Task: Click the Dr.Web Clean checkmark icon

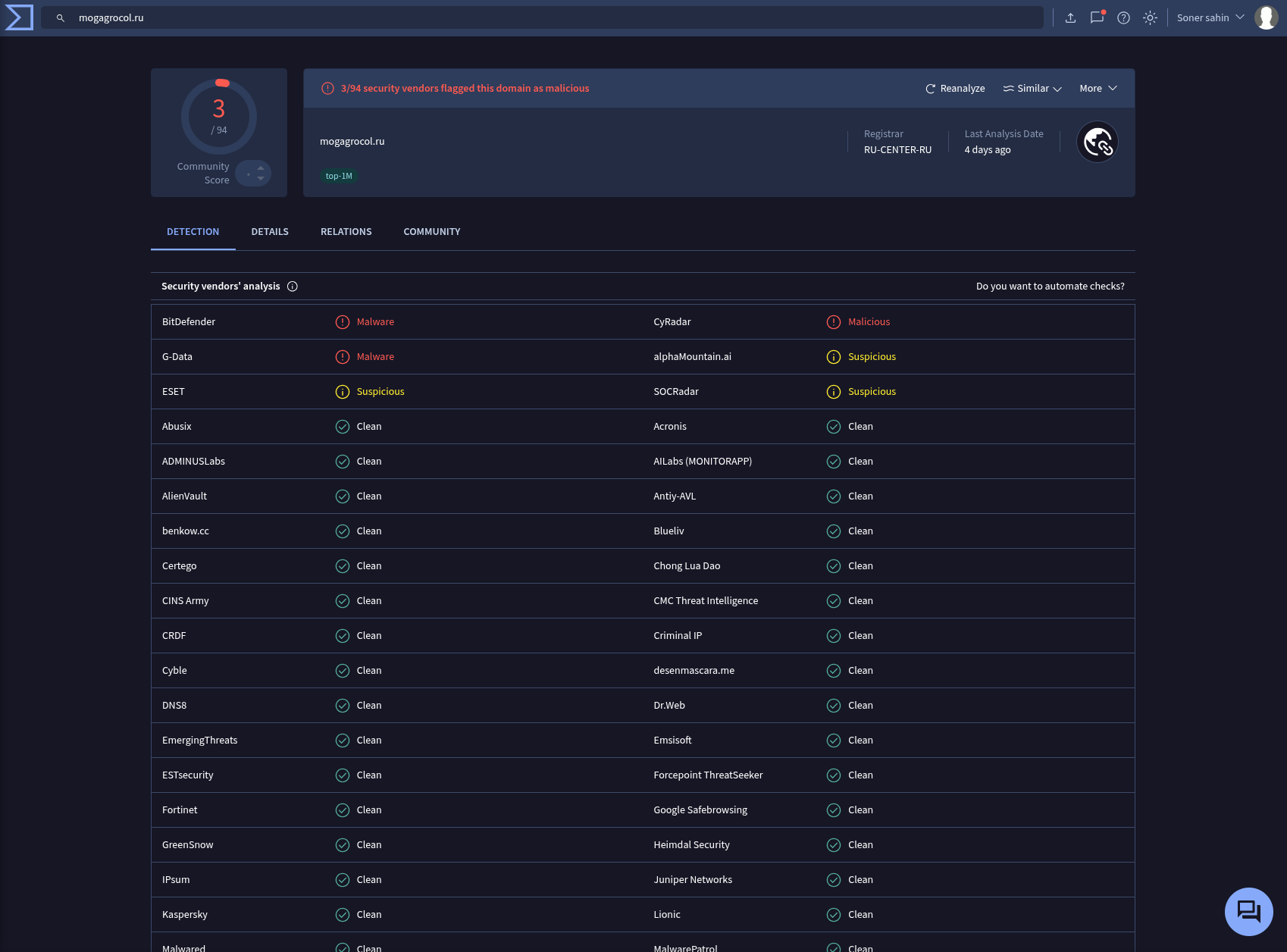Action: [834, 706]
